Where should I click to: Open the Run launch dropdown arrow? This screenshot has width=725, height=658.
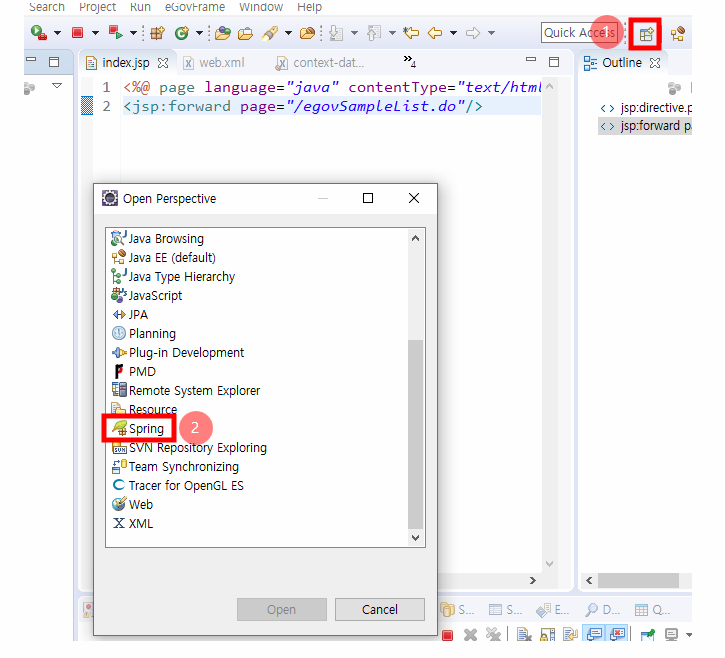(133, 33)
